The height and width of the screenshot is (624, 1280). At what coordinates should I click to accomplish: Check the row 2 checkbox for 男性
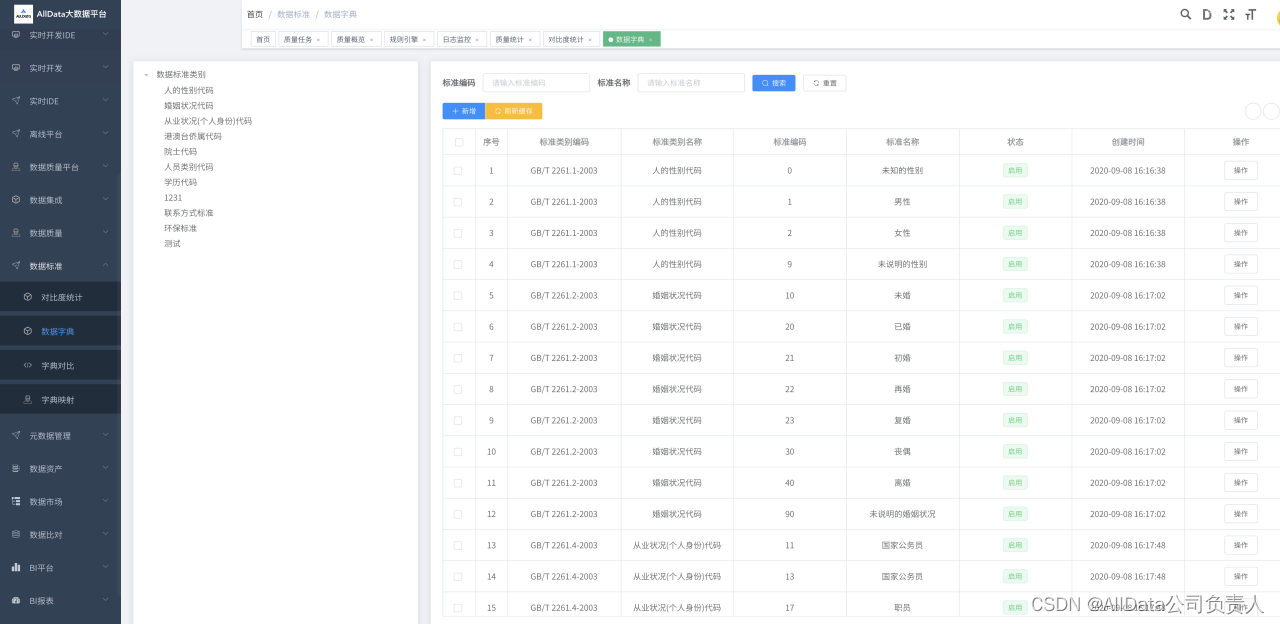point(458,202)
